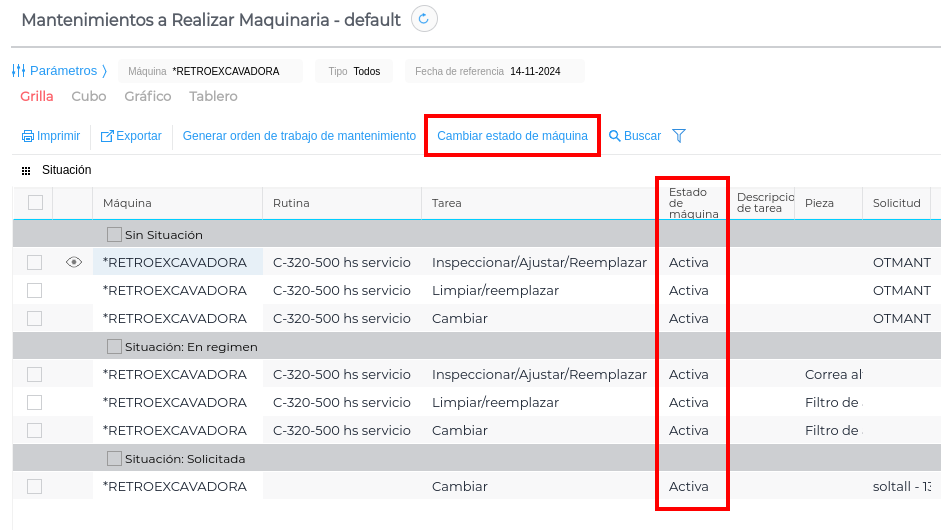Click the Situación grouping grid icon

26,171
